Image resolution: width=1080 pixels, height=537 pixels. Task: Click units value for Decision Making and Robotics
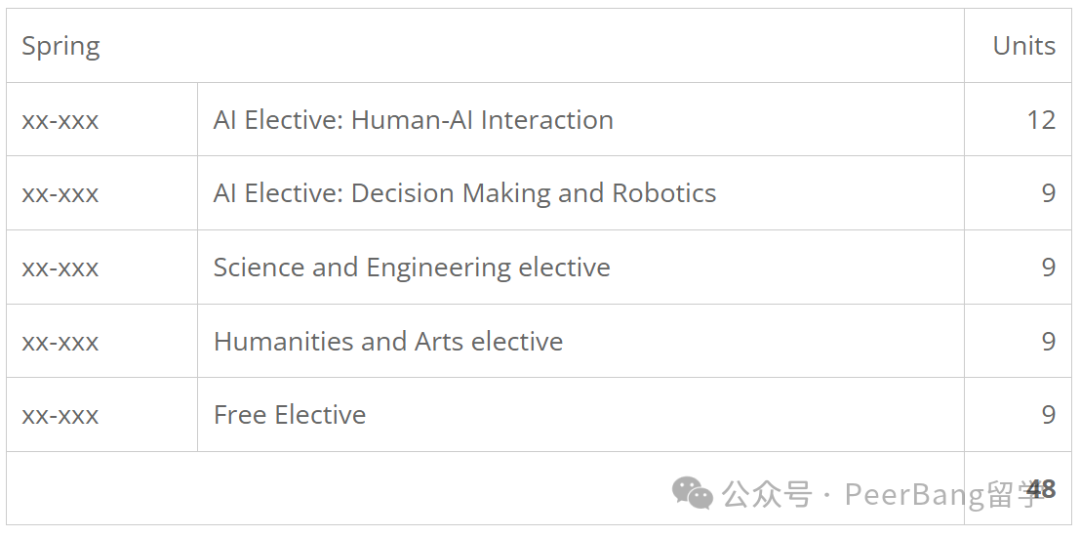coord(1048,193)
